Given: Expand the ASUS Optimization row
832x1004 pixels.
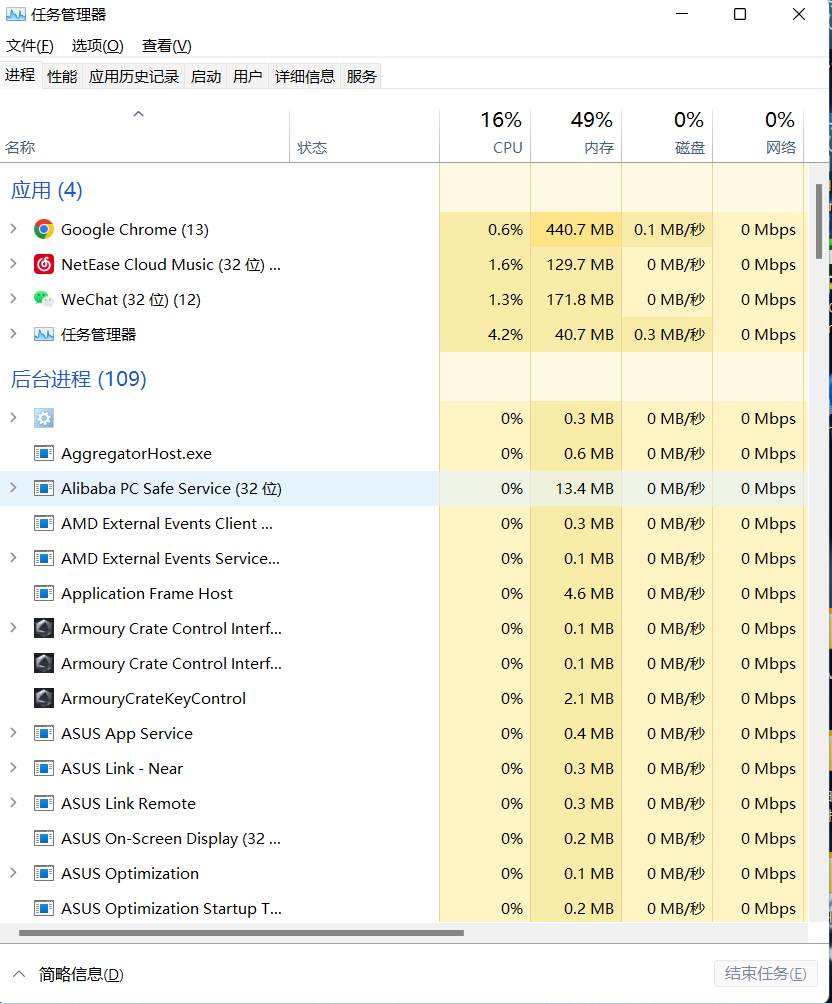Looking at the screenshot, I should click(13, 872).
